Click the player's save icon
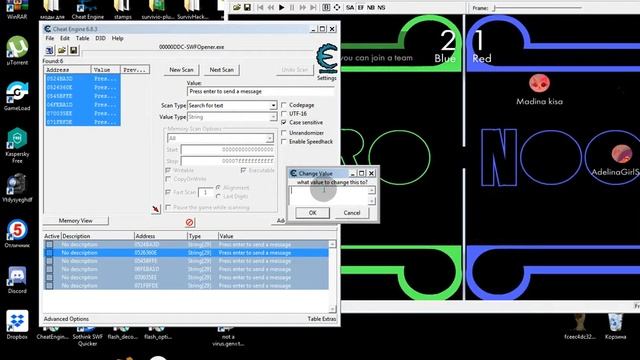Screen dimensions: 640x360 247,8
